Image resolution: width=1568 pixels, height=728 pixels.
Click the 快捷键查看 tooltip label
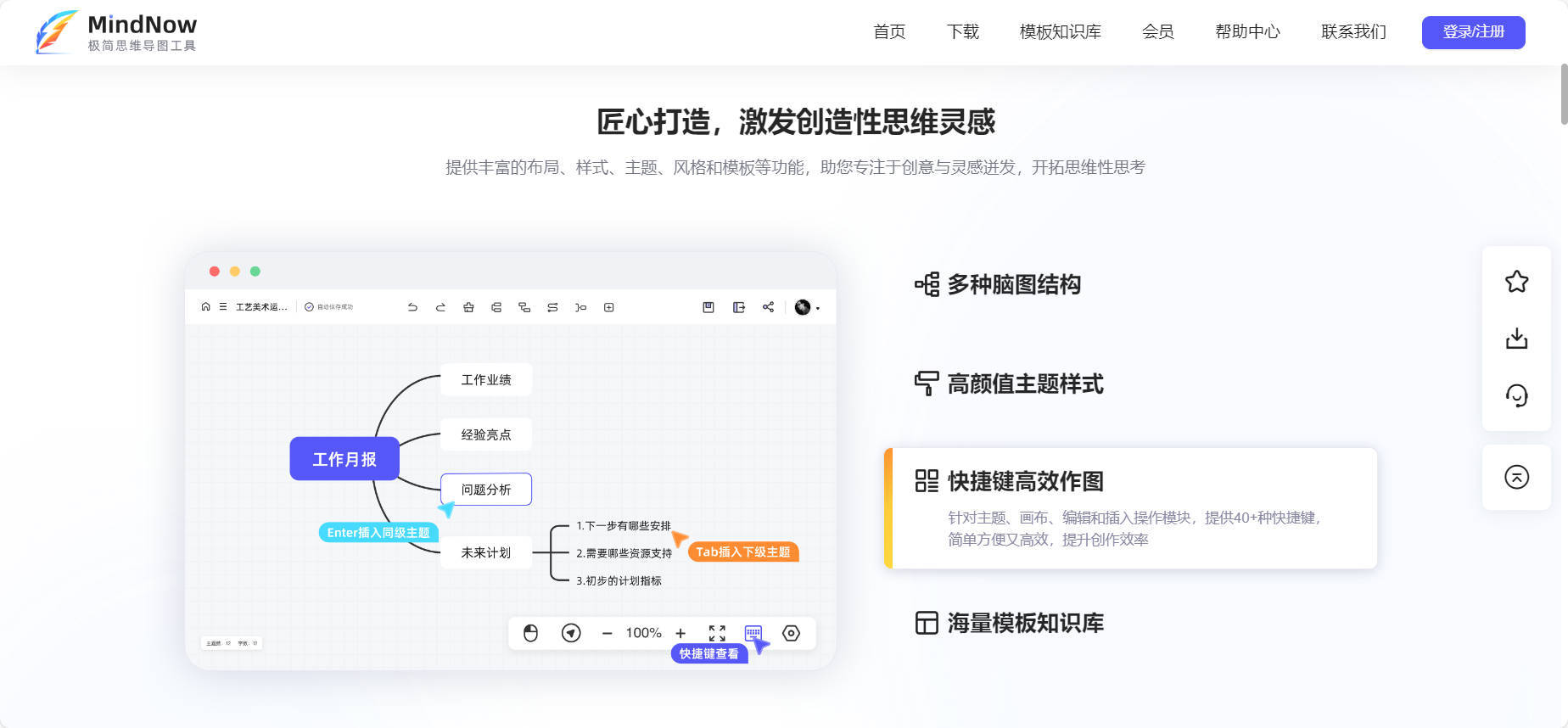point(709,653)
